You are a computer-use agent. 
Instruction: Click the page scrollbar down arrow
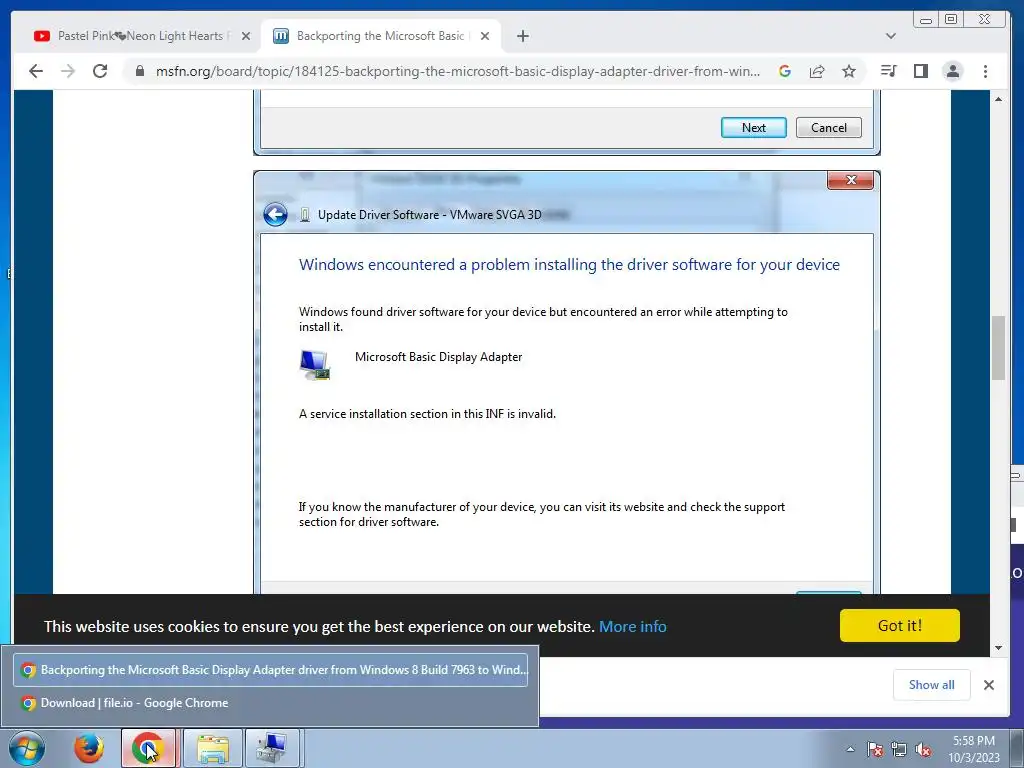[998, 648]
